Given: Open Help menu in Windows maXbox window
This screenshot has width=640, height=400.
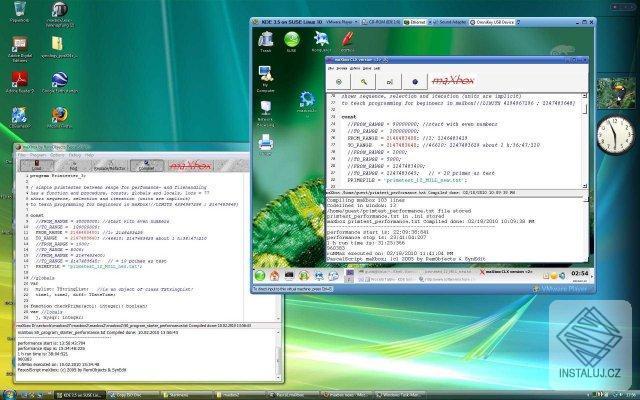Looking at the screenshot, I should pos(89,155).
